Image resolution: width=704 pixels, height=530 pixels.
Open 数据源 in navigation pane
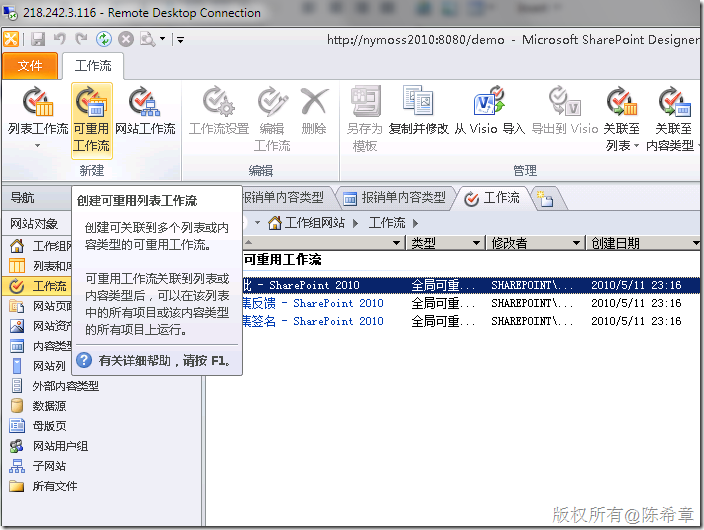[39, 406]
